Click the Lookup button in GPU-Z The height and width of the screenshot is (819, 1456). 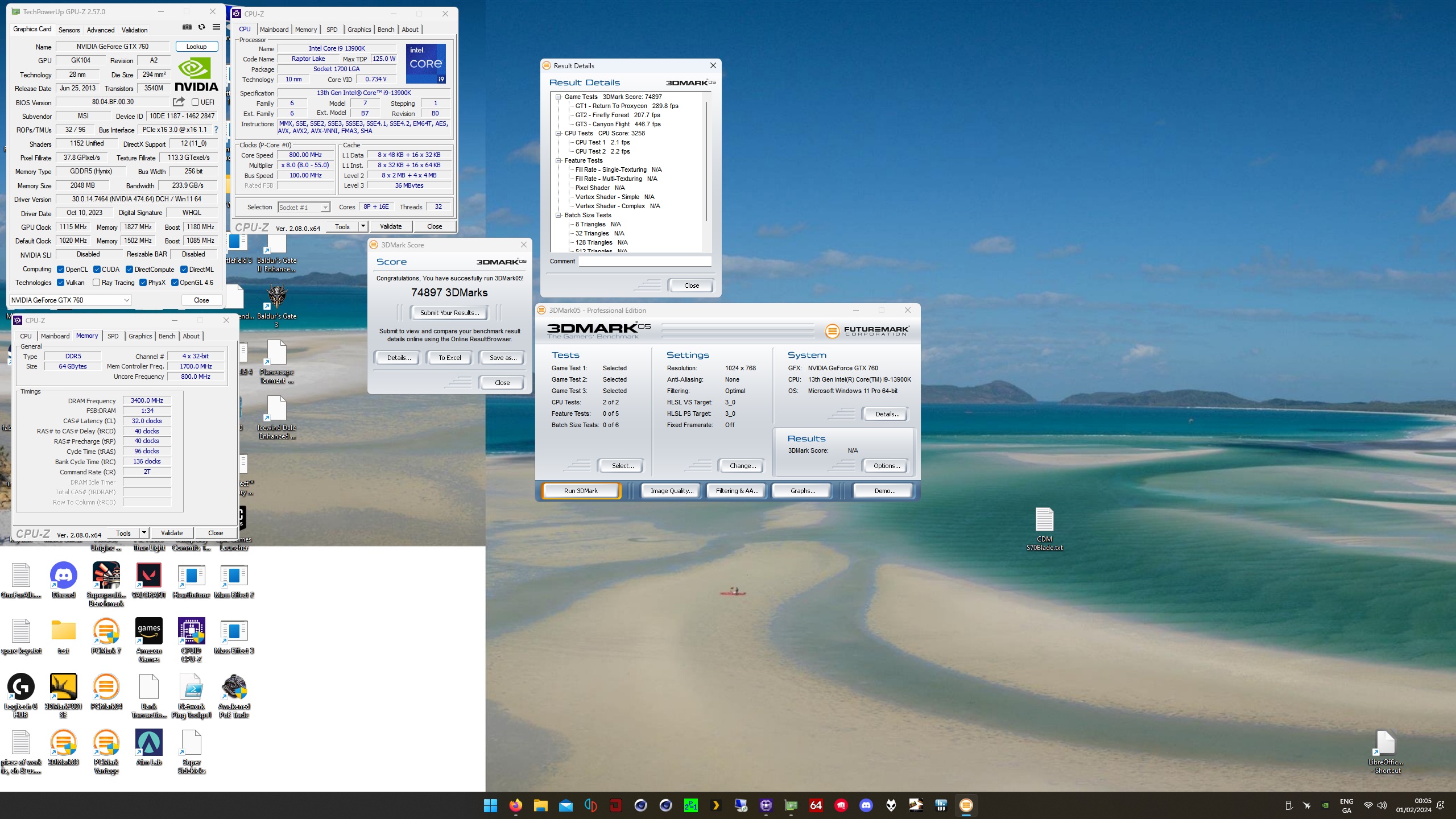tap(197, 47)
